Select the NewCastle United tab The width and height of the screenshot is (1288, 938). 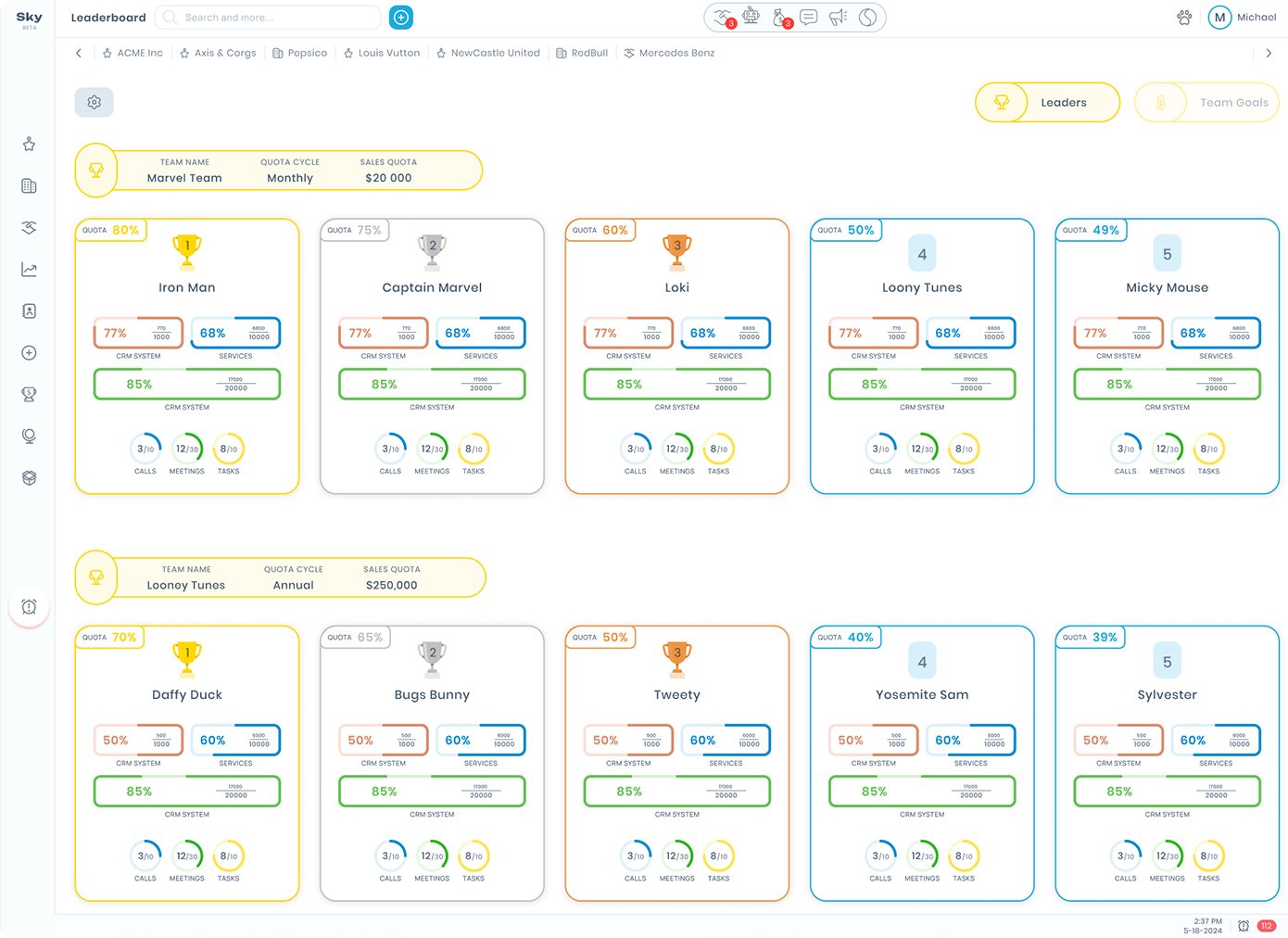(x=487, y=53)
